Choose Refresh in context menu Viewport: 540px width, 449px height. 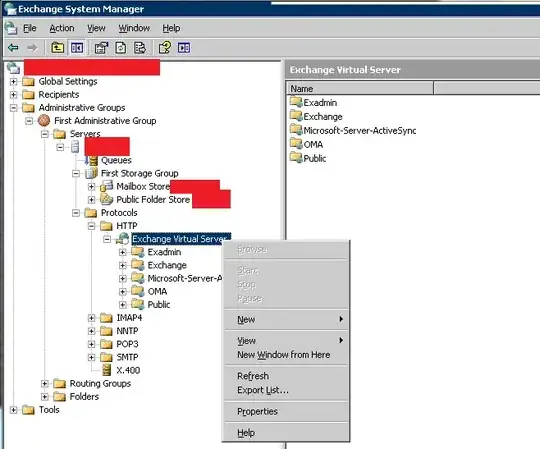click(286, 376)
